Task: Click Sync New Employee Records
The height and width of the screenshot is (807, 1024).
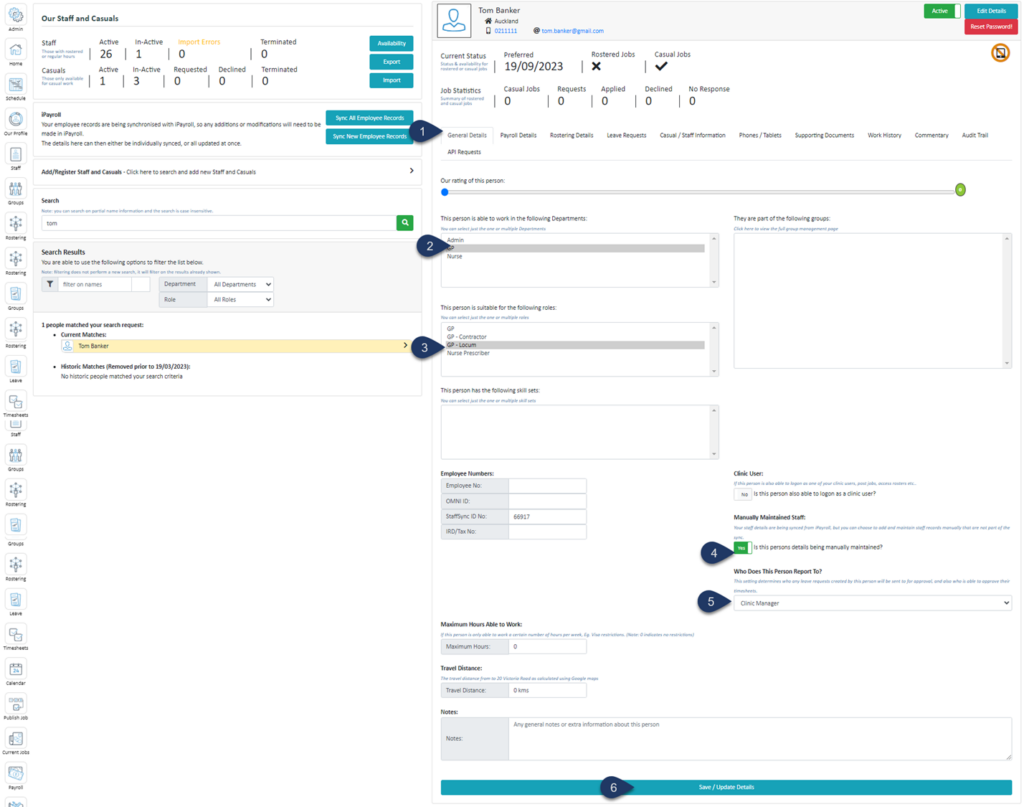Action: [x=370, y=136]
